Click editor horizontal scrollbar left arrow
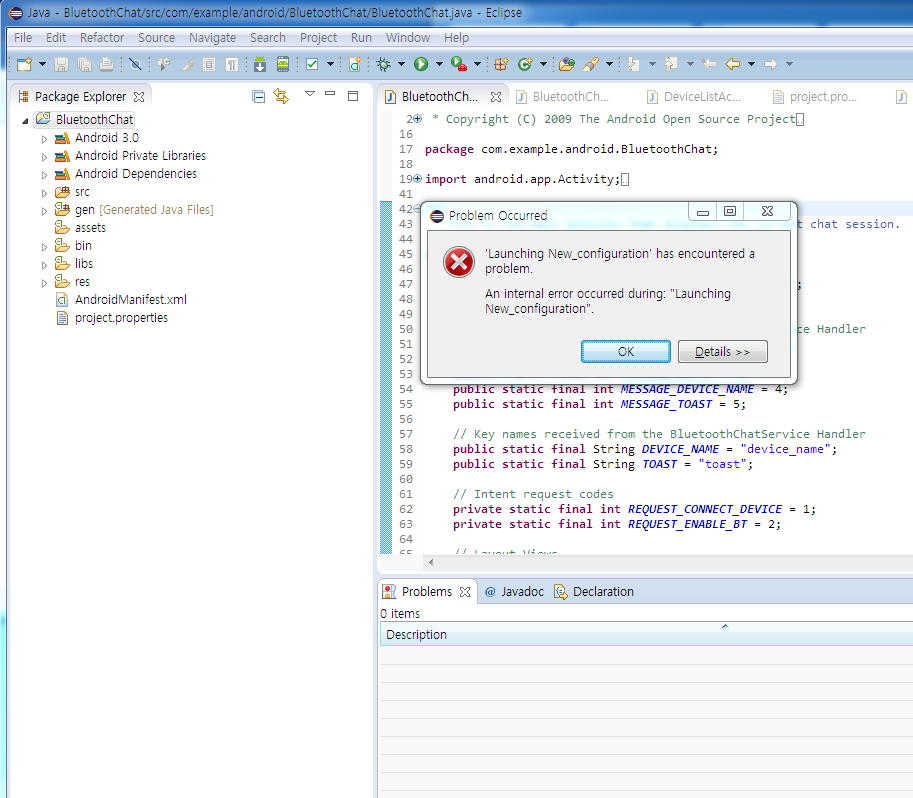 pyautogui.click(x=431, y=563)
